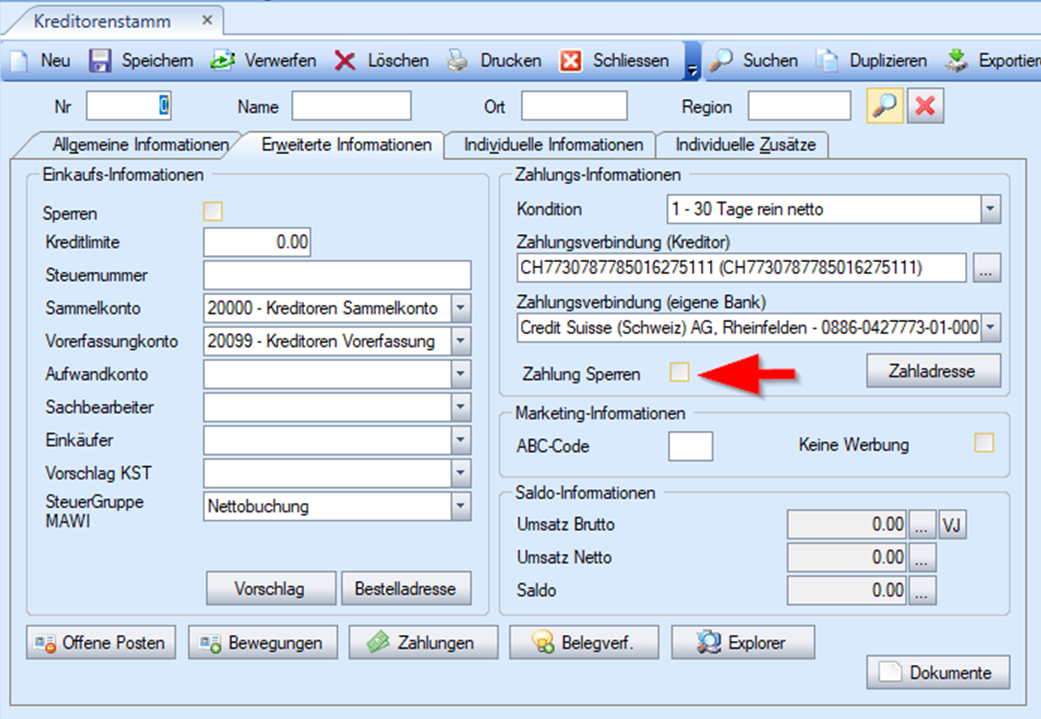Focus the Steuernummer field
Screen dimensions: 1041x719
[337, 275]
